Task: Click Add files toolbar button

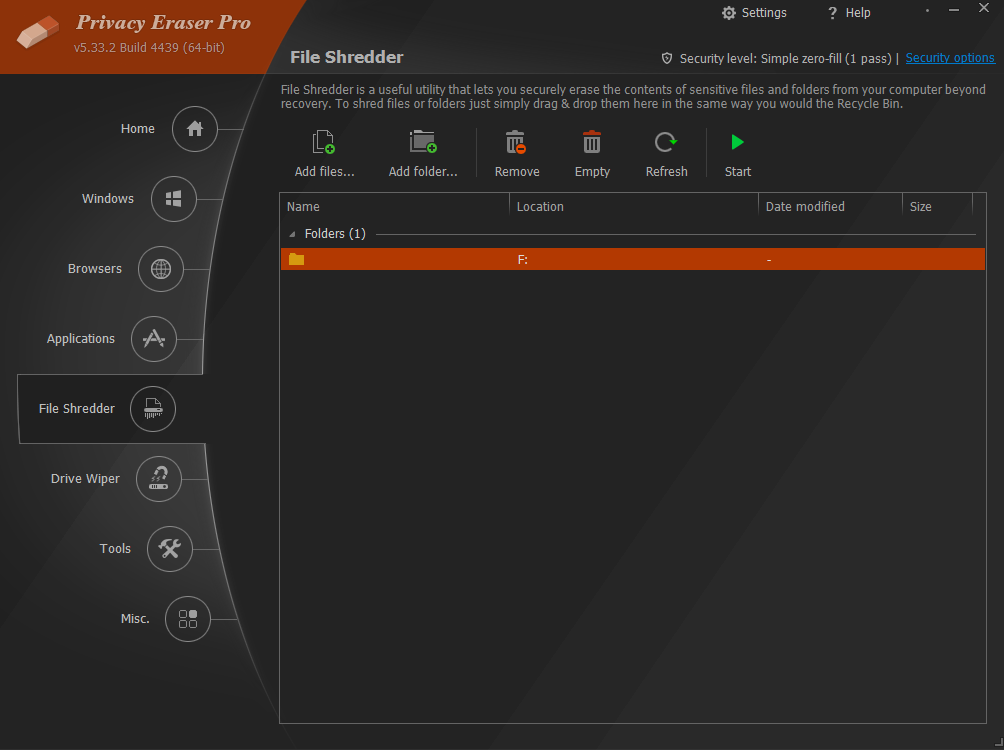Action: click(324, 154)
